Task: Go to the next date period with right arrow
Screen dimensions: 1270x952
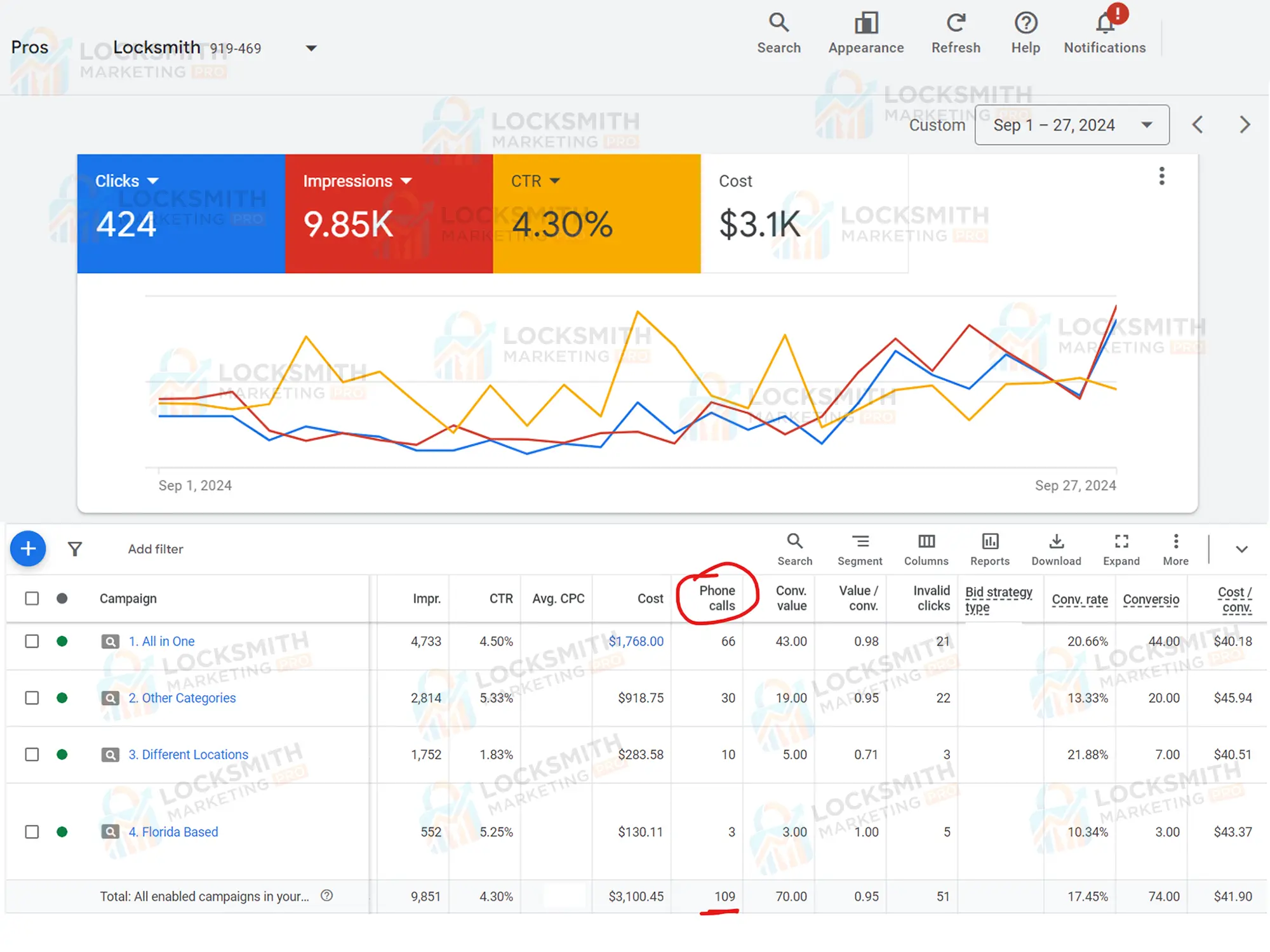Action: click(1244, 124)
